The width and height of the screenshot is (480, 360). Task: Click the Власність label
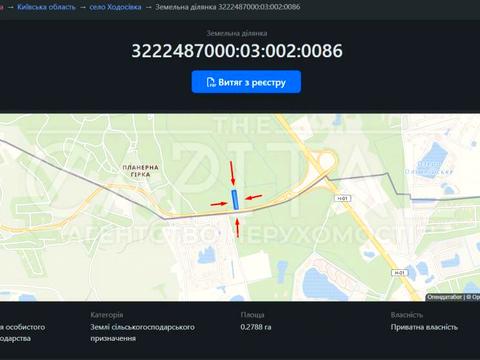407,315
